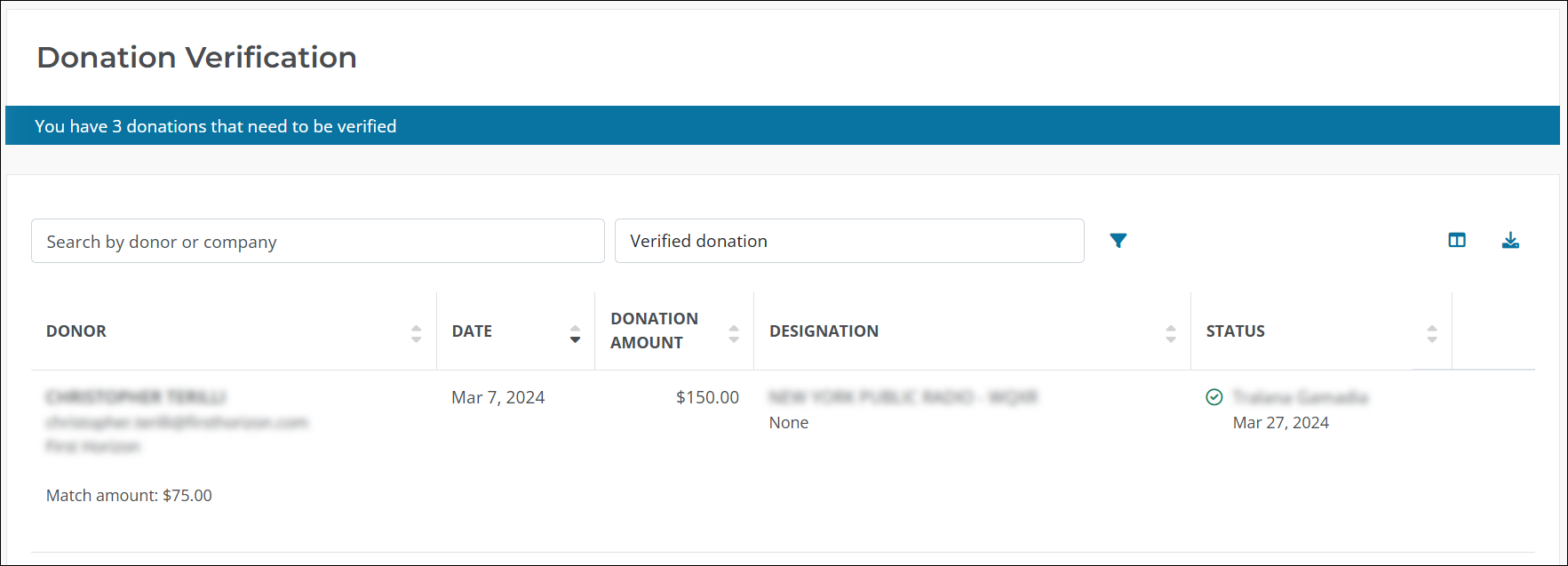Open the Verified donation status dropdown
1568x566 pixels.
tap(848, 241)
